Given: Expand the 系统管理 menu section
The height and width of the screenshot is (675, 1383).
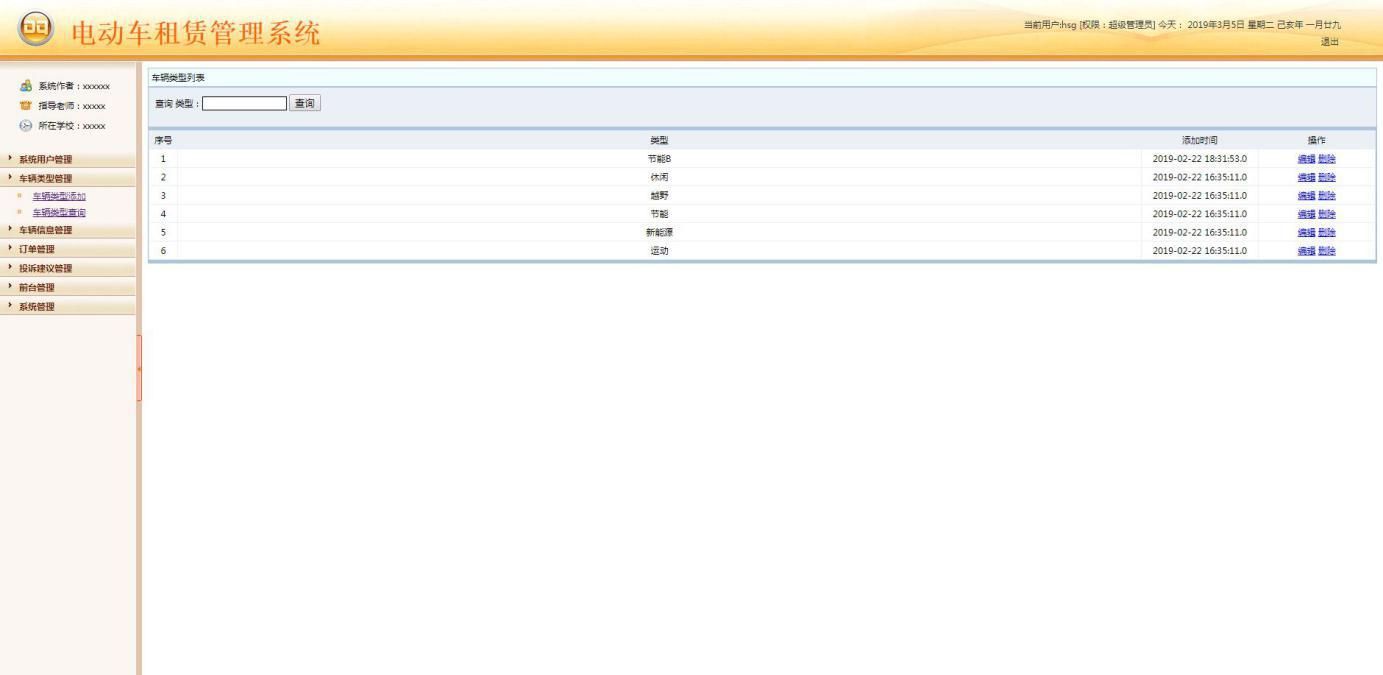Looking at the screenshot, I should coord(68,306).
